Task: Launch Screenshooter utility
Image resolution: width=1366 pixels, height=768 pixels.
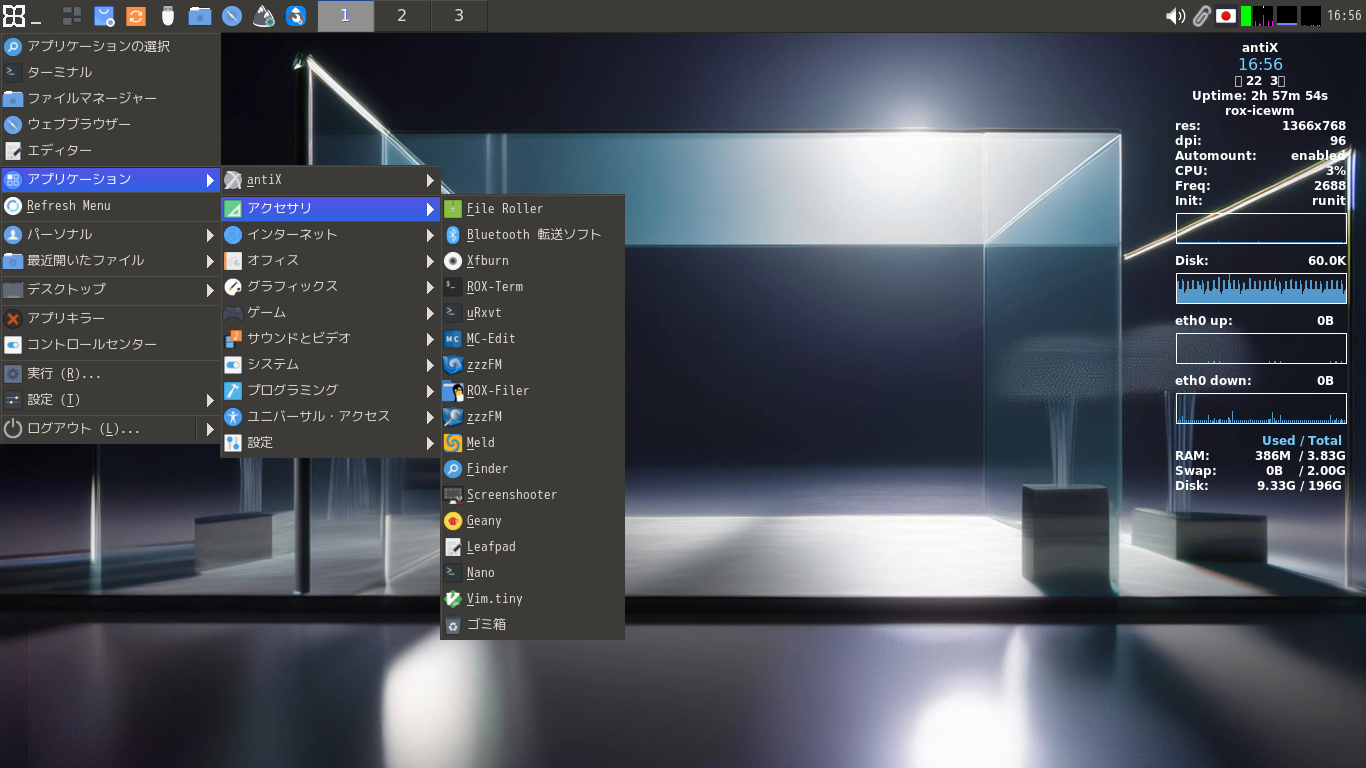Action: (511, 495)
